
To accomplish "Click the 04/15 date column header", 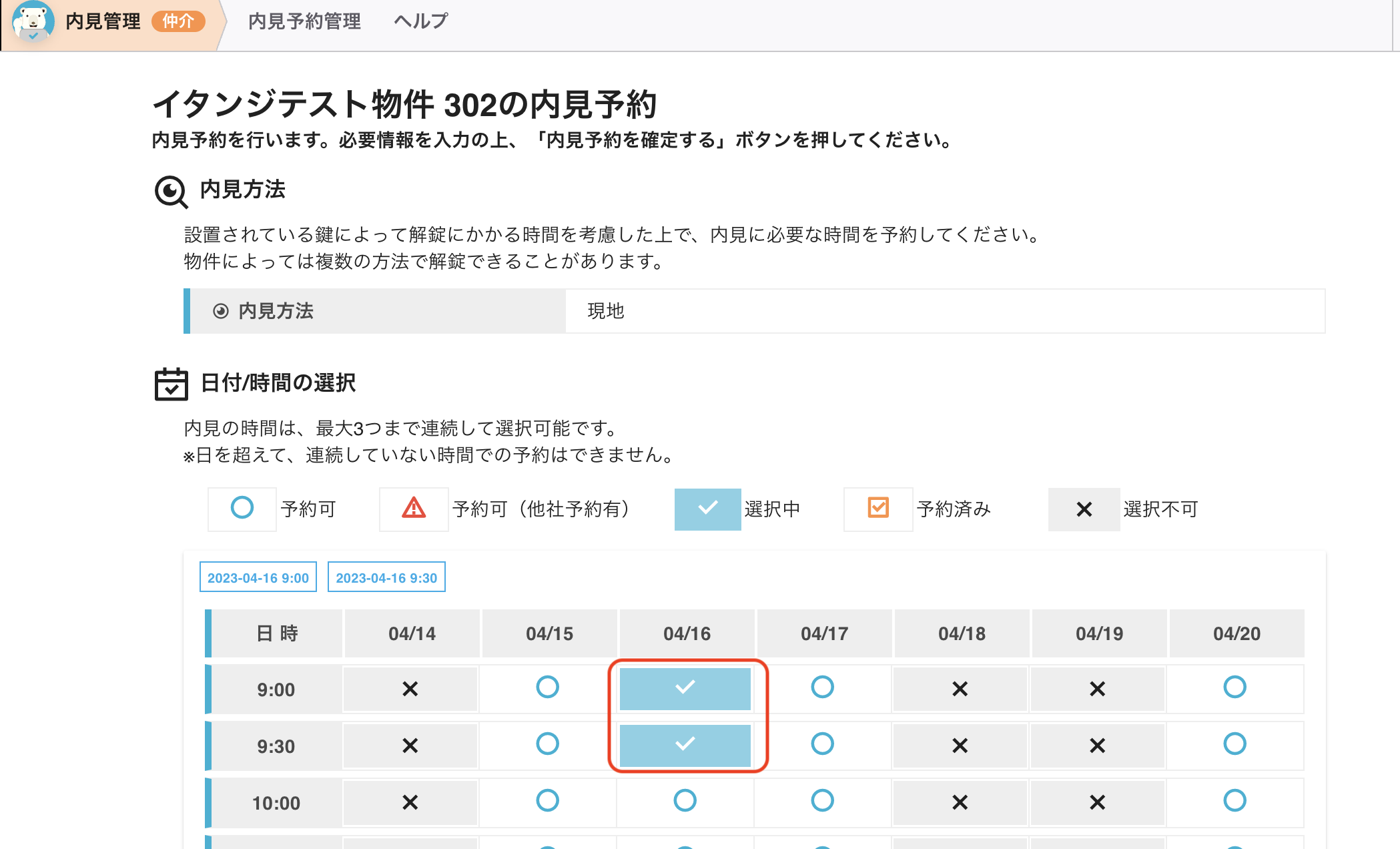I will [549, 633].
